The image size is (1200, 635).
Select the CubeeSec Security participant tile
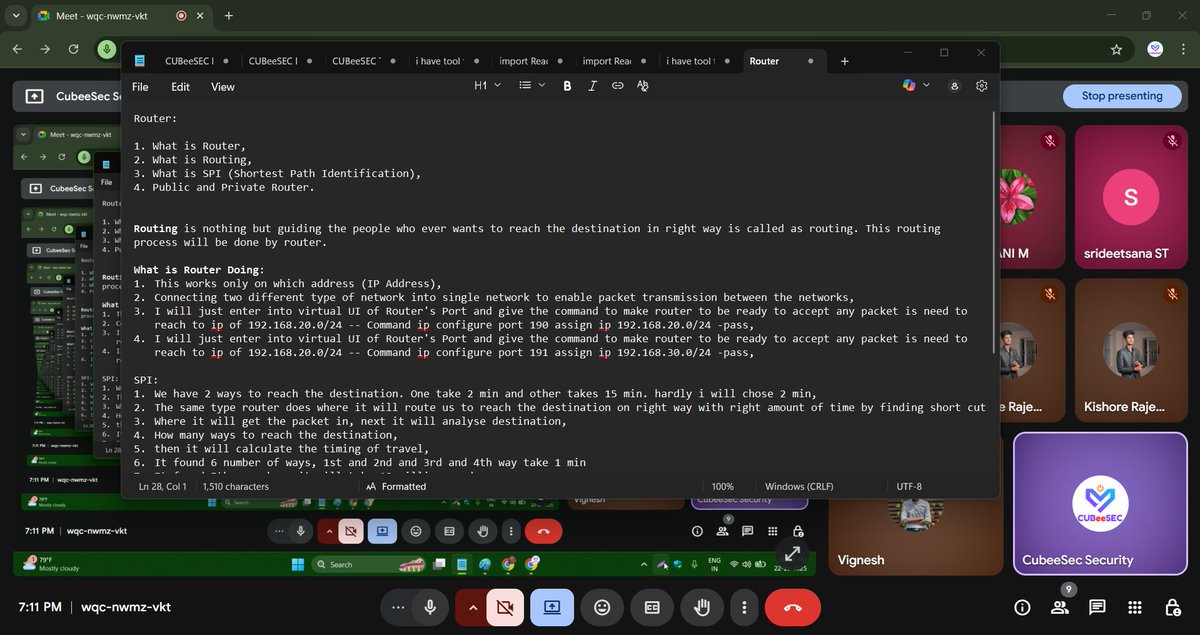click(x=1100, y=504)
